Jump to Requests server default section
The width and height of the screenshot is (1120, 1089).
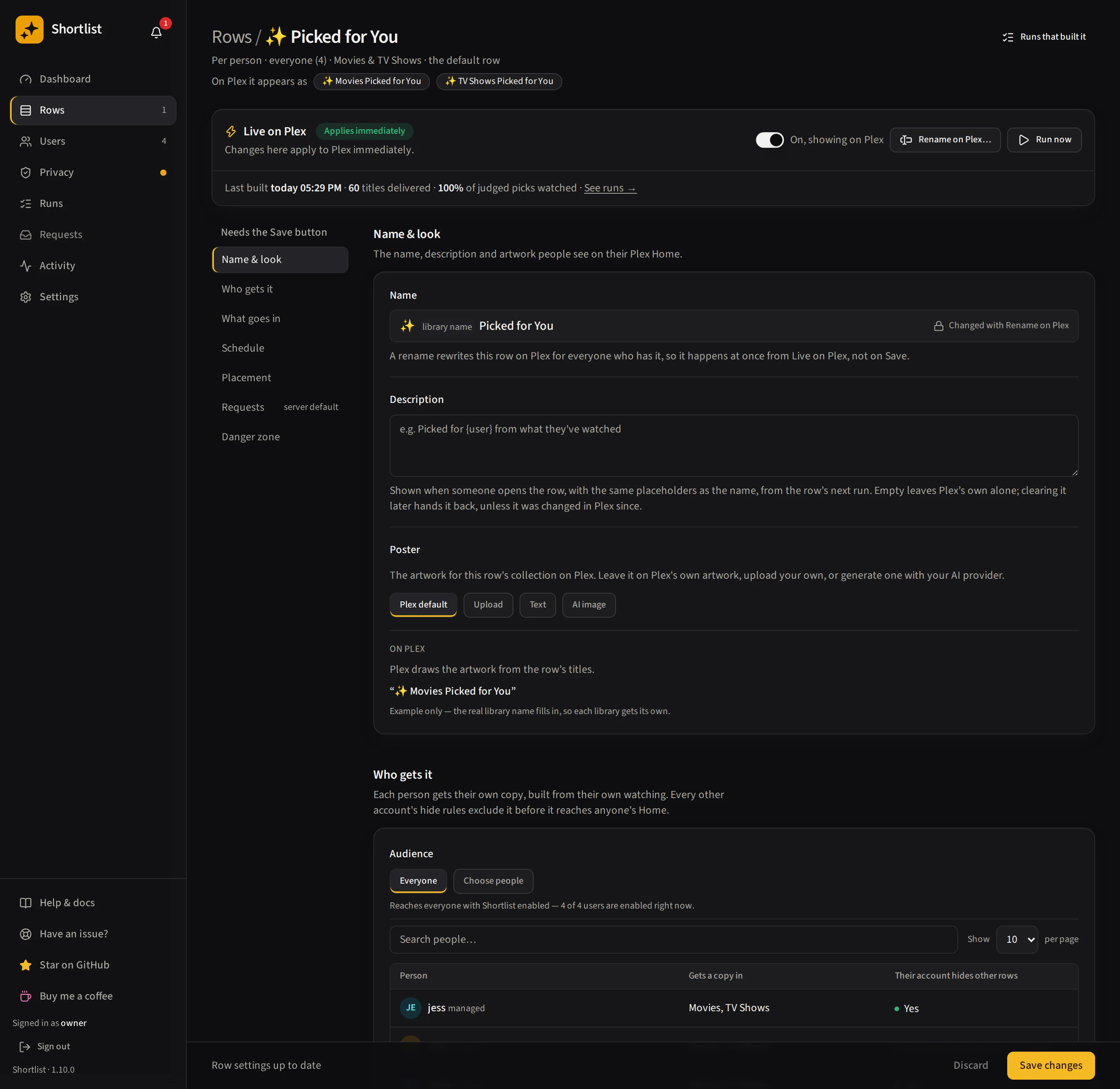(280, 407)
